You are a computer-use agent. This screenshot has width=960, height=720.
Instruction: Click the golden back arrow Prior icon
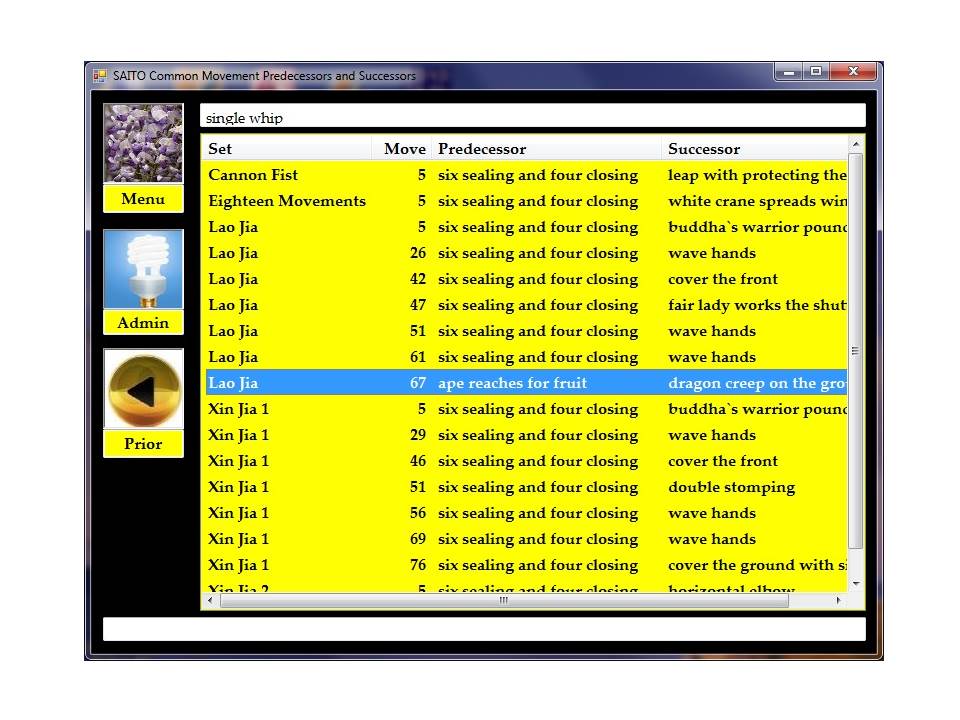tap(143, 390)
